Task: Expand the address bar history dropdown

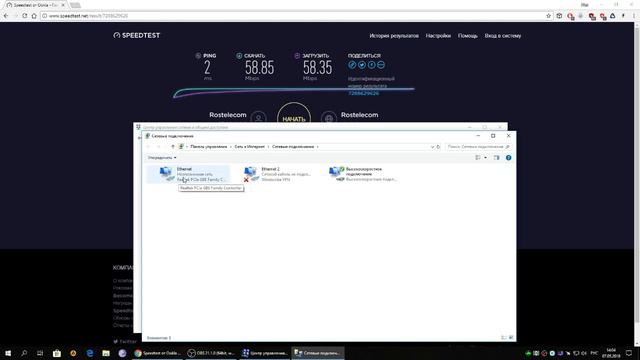Action: [432, 147]
